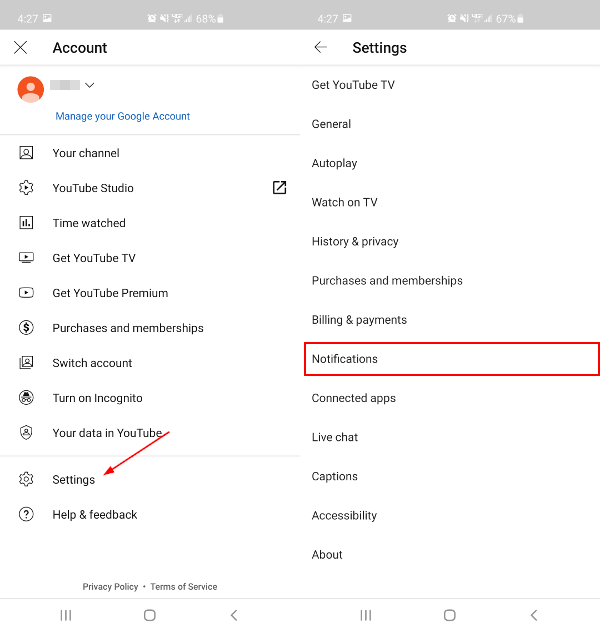Tap home button on left phone

150,615
